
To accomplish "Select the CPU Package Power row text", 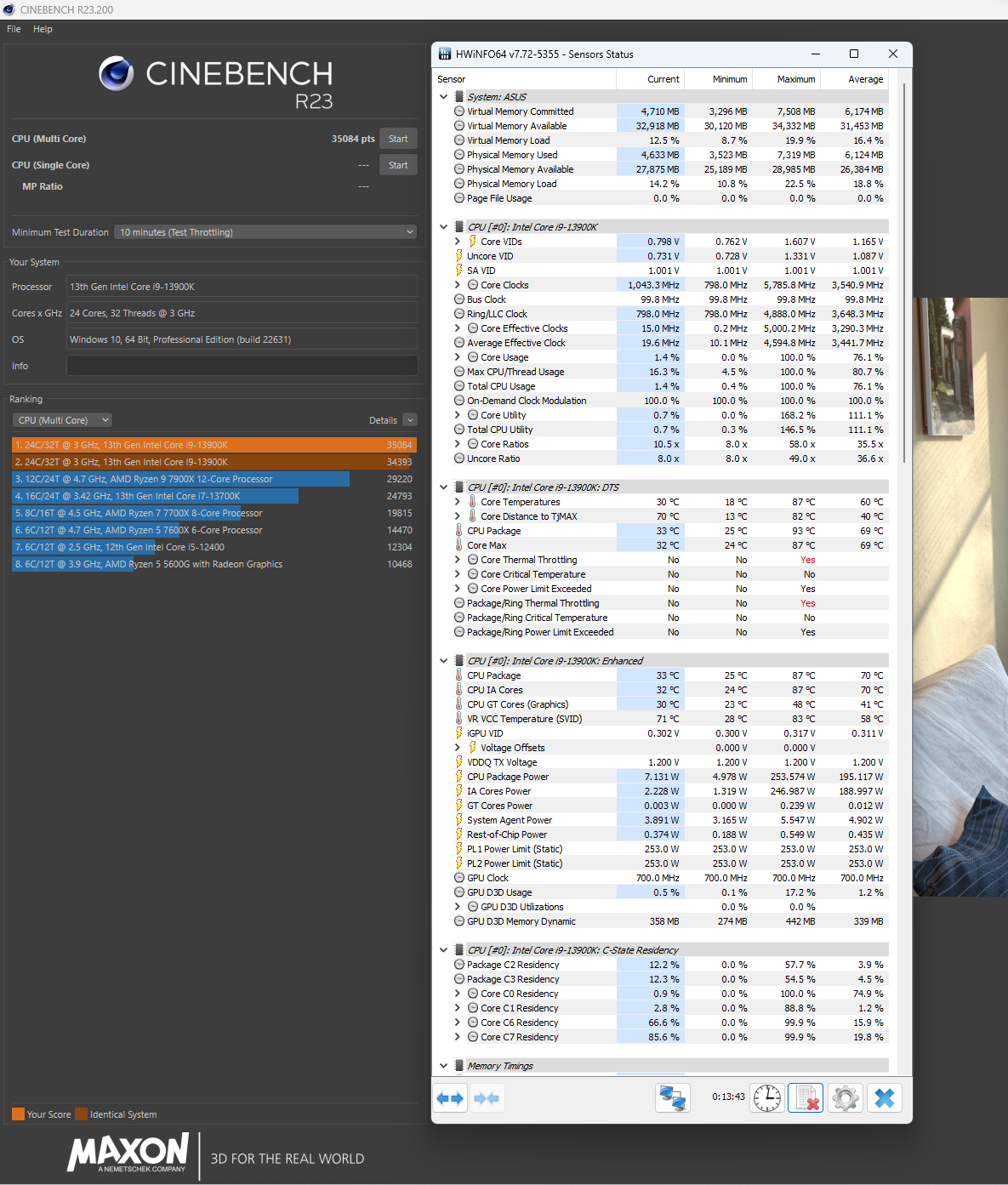I will click(508, 777).
